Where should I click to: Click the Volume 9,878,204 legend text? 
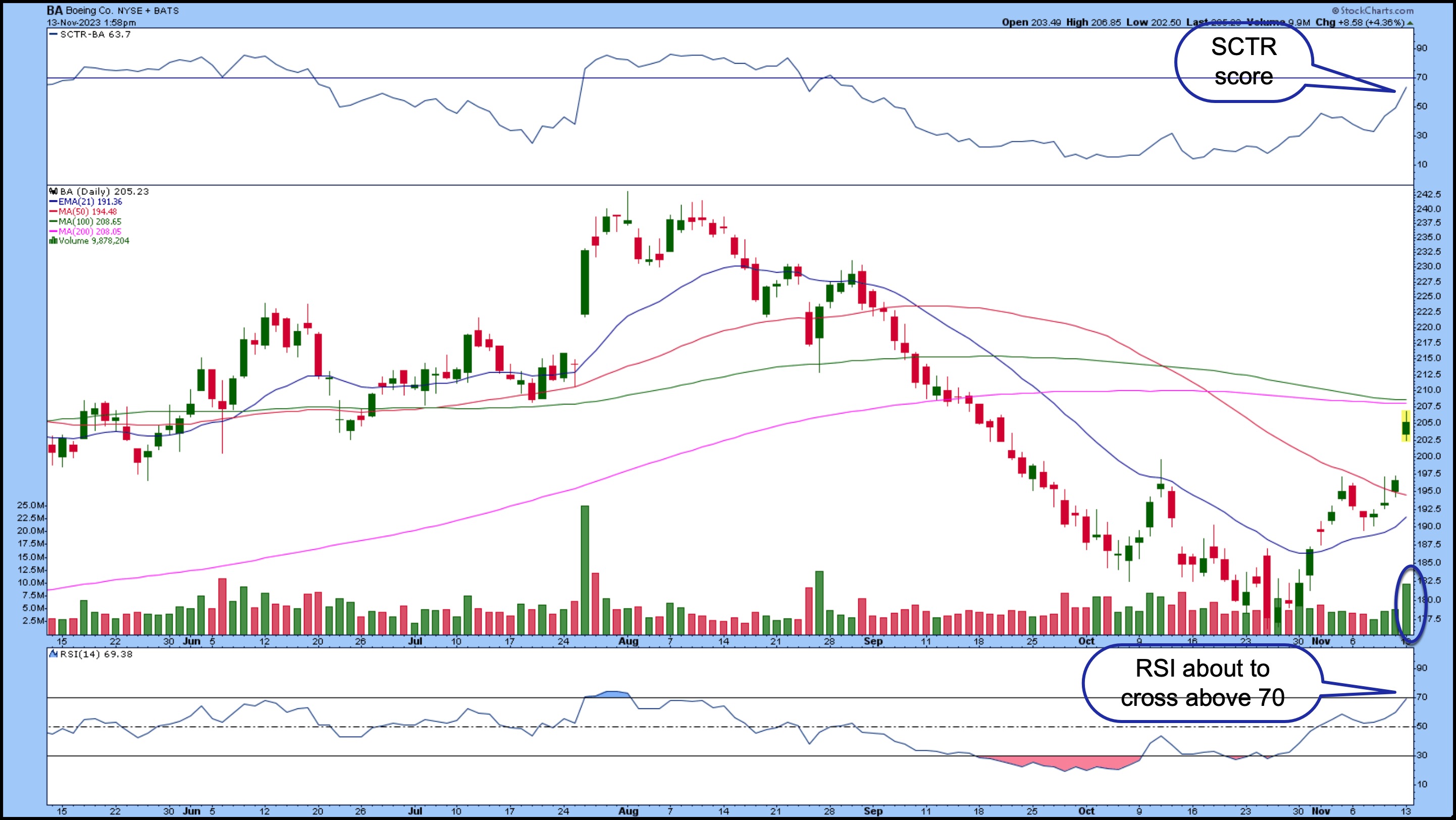[x=94, y=241]
